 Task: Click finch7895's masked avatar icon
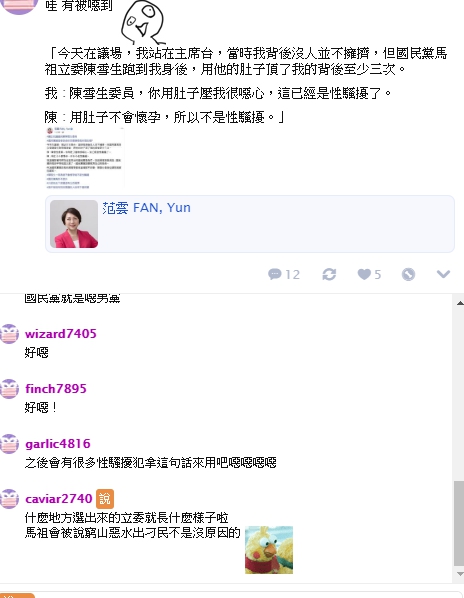pyautogui.click(x=9, y=389)
